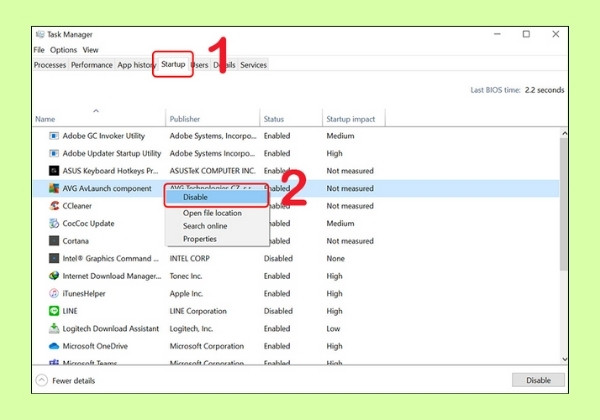600x420 pixels.
Task: Click the Fewer details link text
Action: pos(73,381)
